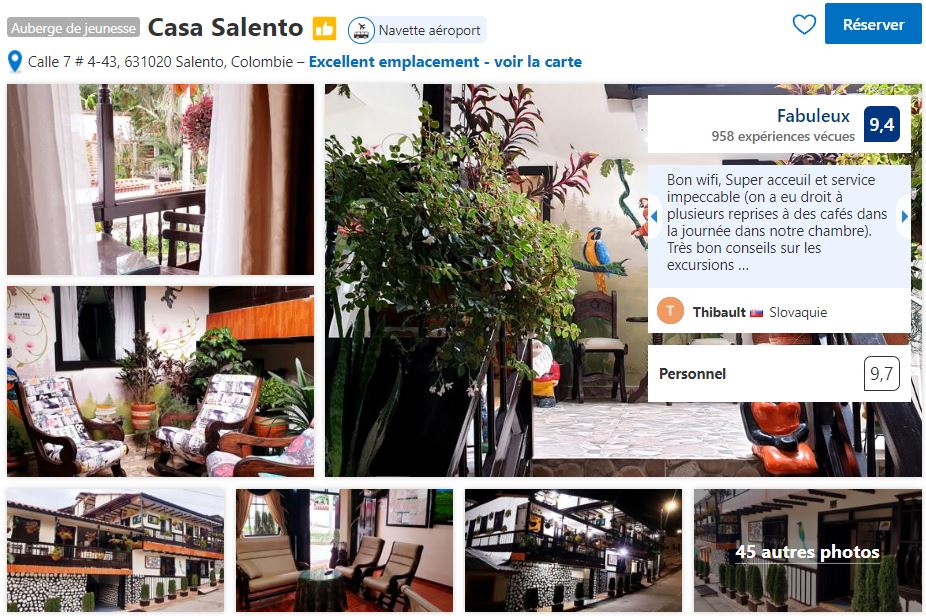Open the large parrot mural garden photo
The image size is (926, 616).
click(x=486, y=280)
